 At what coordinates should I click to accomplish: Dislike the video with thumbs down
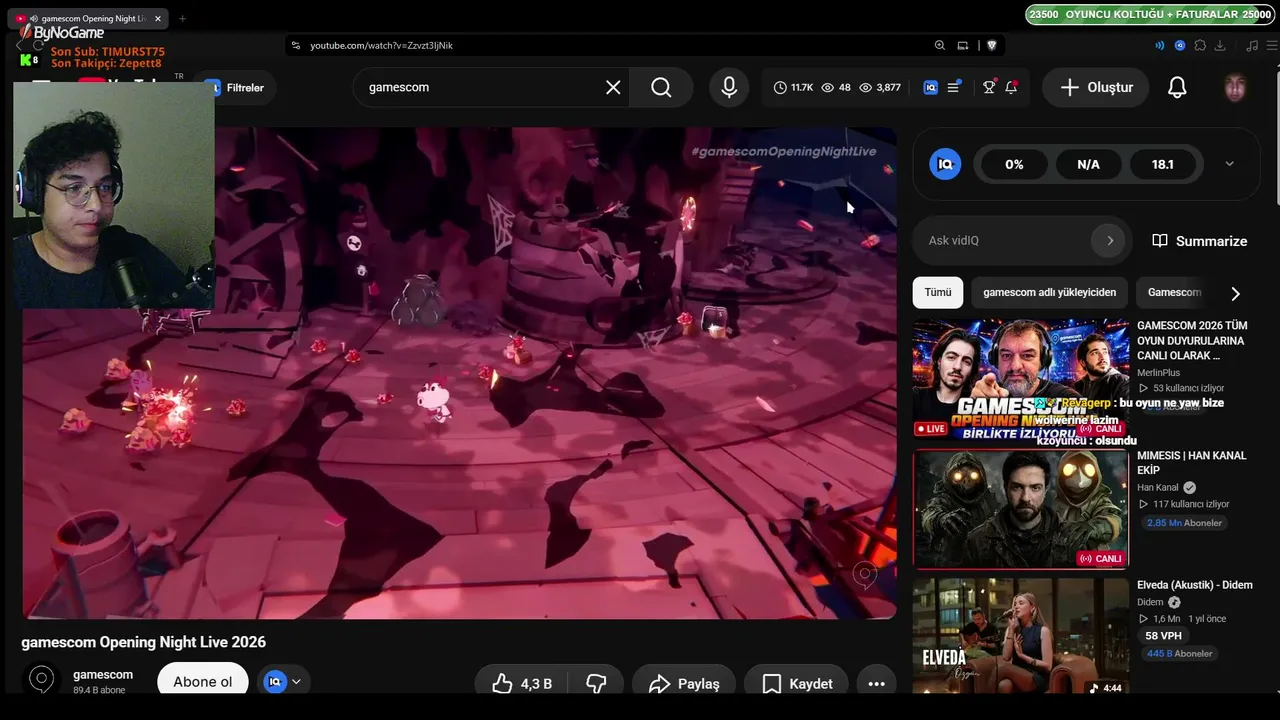click(x=596, y=684)
